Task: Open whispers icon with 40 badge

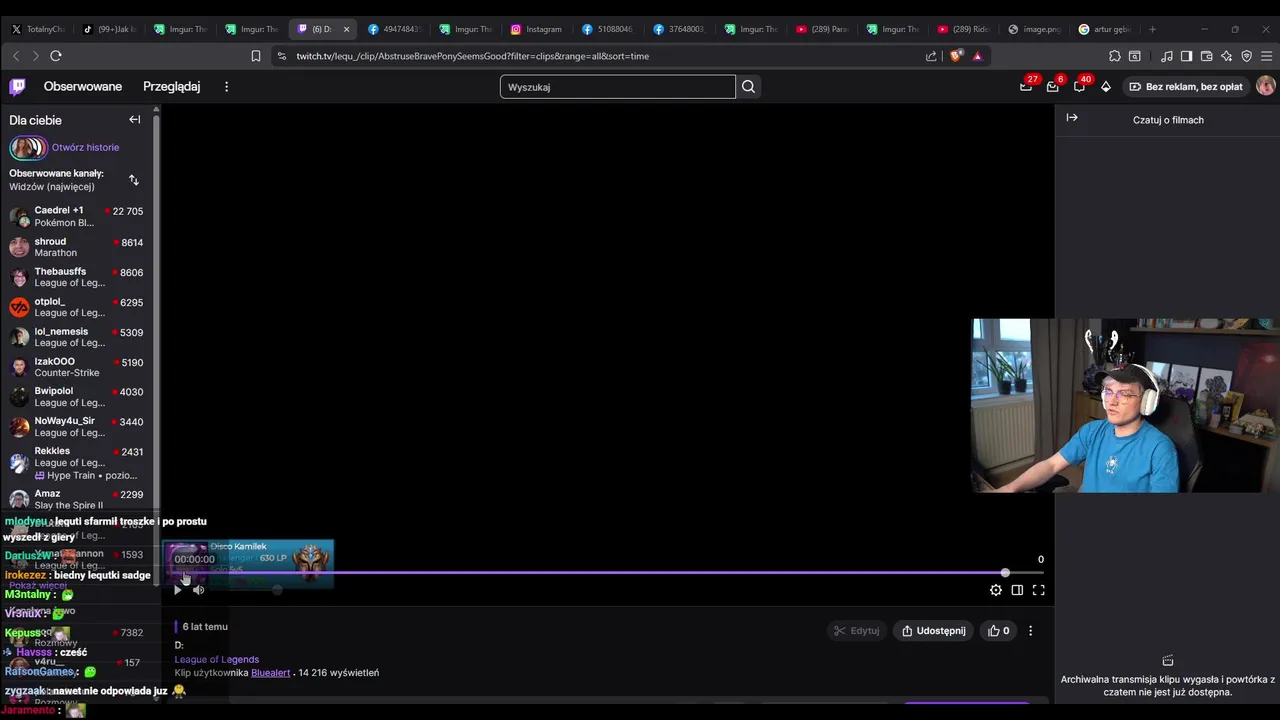Action: pyautogui.click(x=1079, y=87)
